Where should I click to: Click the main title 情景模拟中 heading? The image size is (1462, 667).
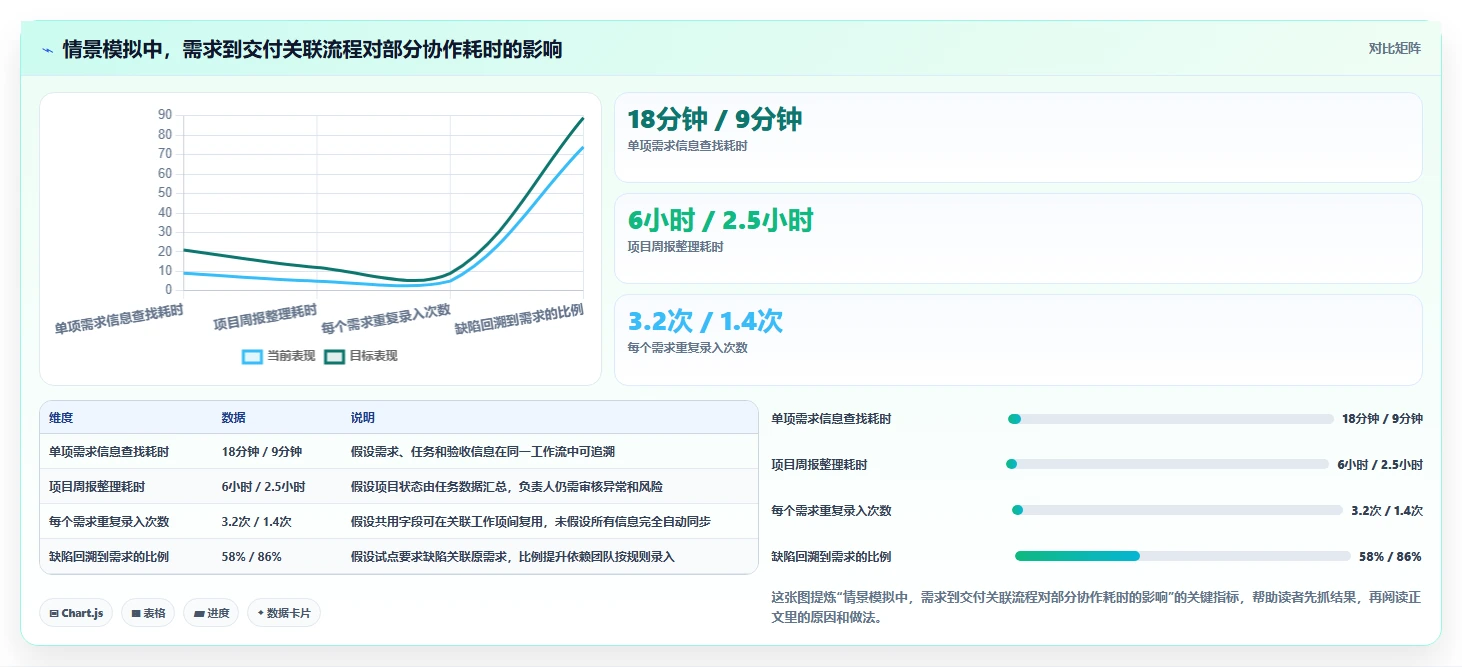(312, 49)
